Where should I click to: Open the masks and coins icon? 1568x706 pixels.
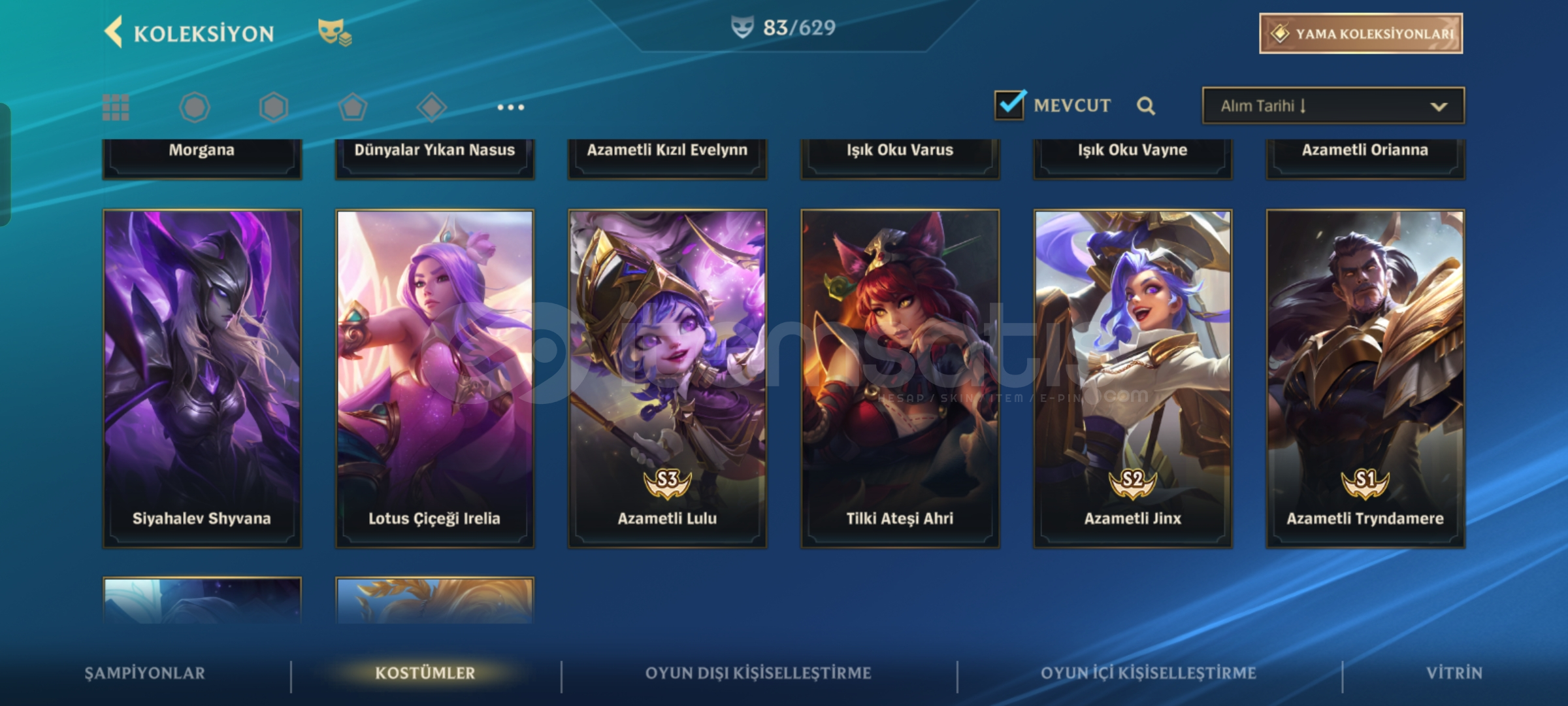(x=335, y=33)
